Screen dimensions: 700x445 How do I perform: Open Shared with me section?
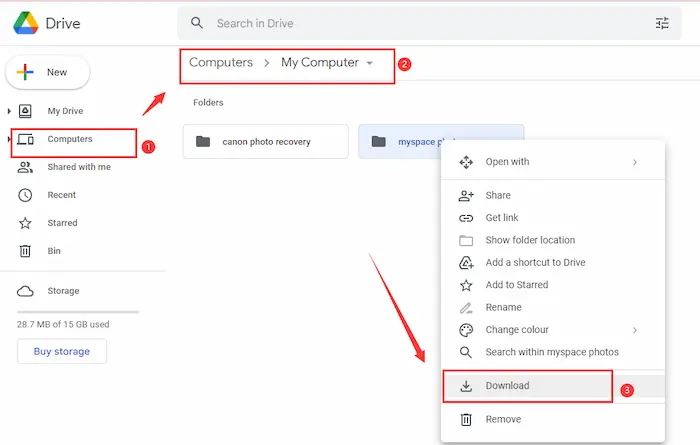click(x=79, y=167)
